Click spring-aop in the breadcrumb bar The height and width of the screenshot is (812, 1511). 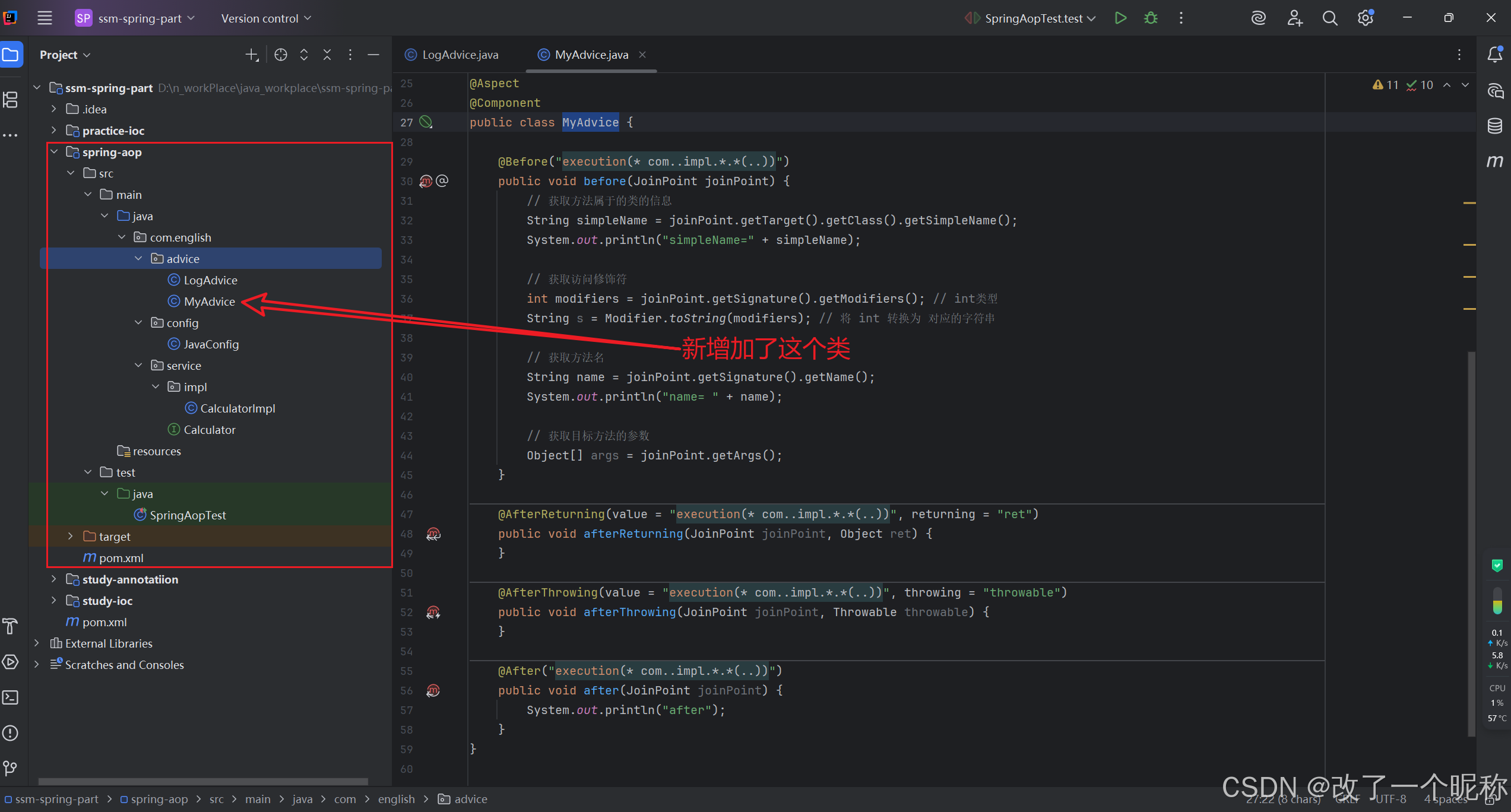click(x=159, y=799)
